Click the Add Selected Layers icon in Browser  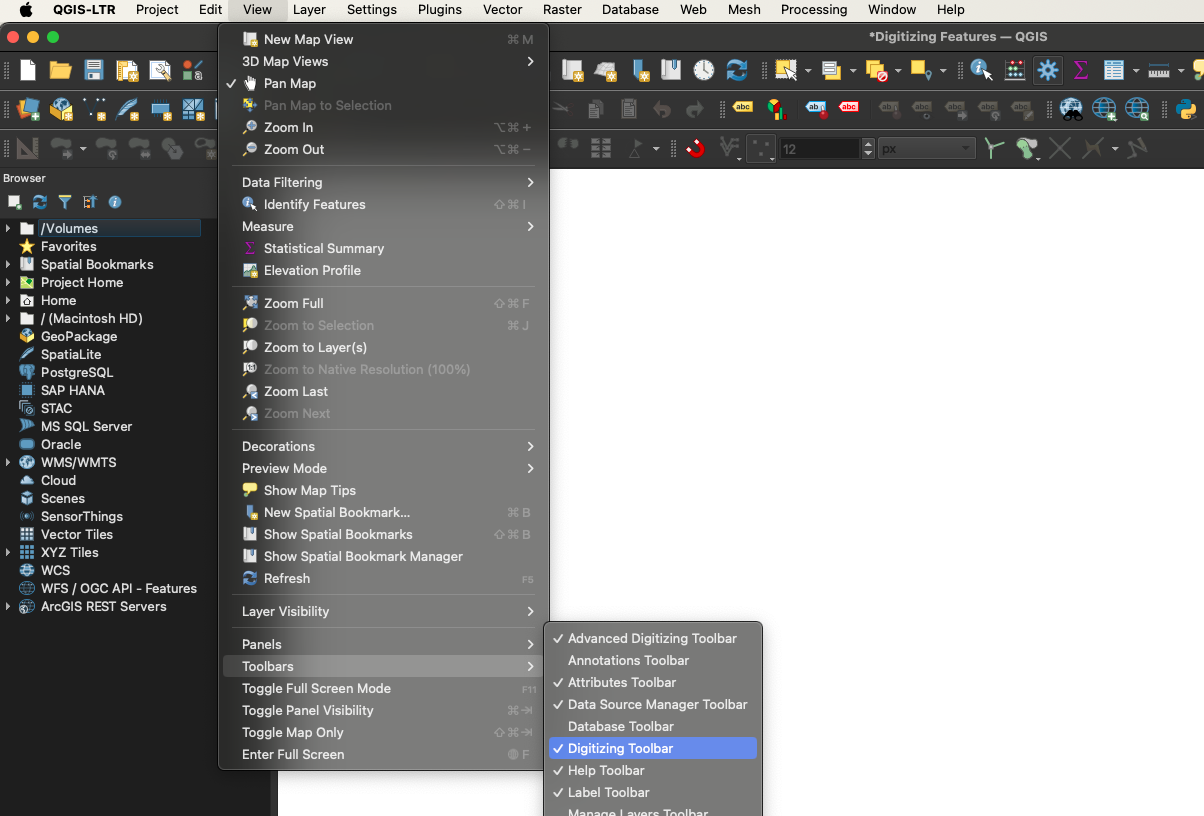[15, 202]
